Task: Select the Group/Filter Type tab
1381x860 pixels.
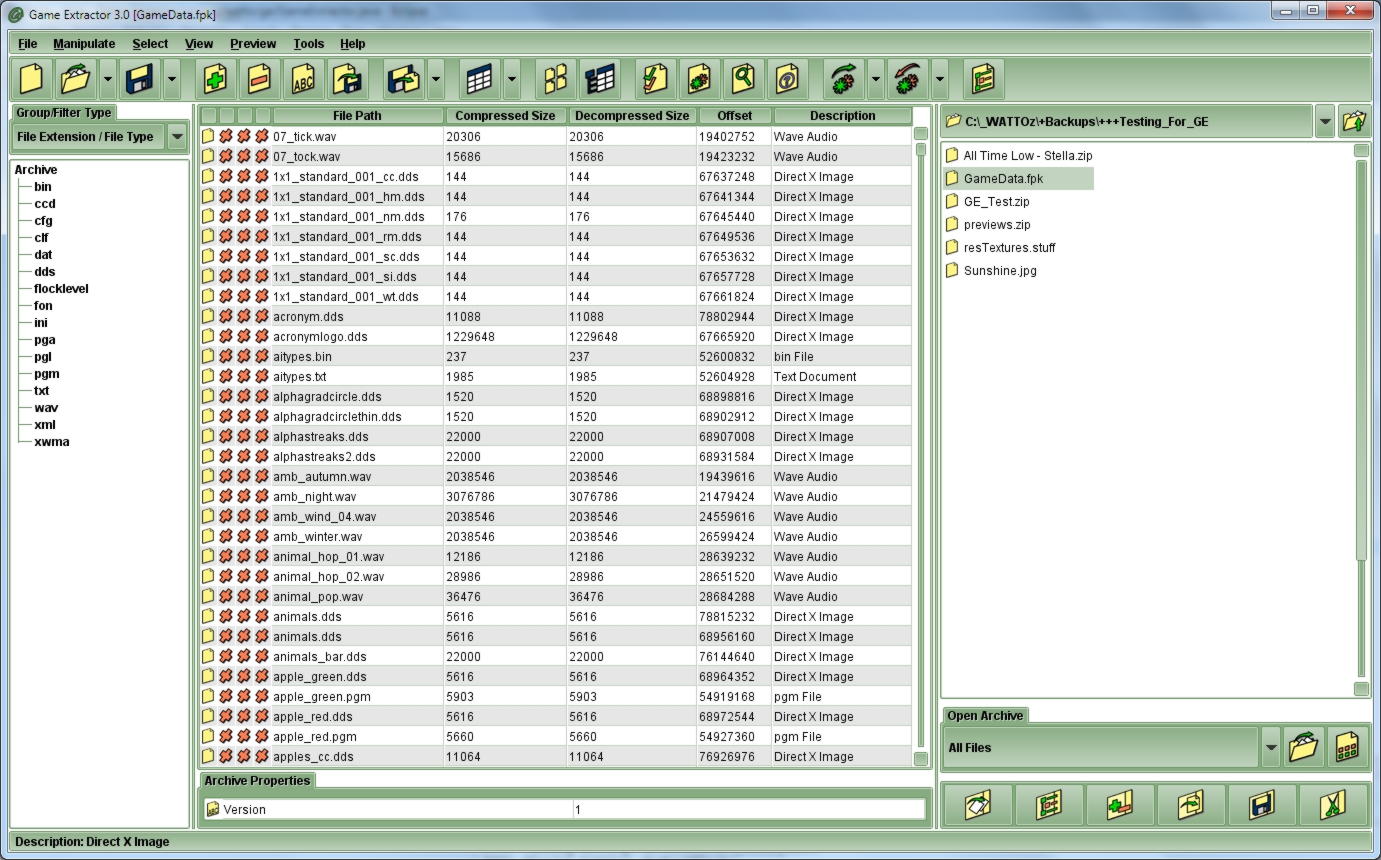Action: point(64,112)
